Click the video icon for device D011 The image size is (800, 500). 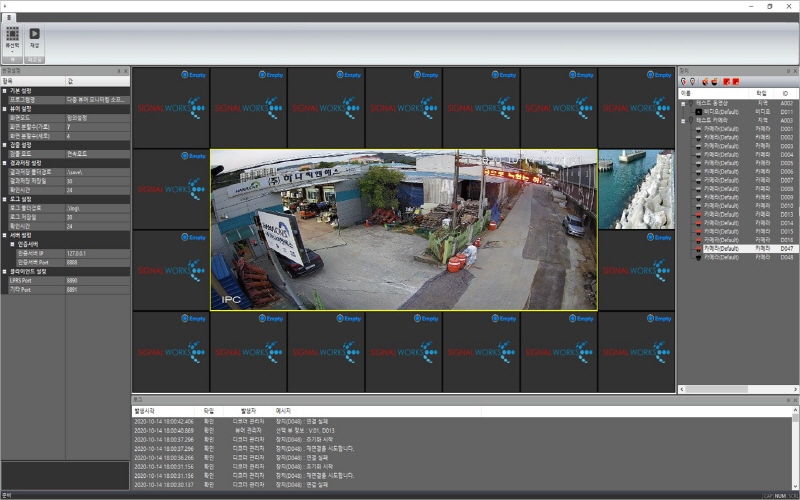(699, 111)
